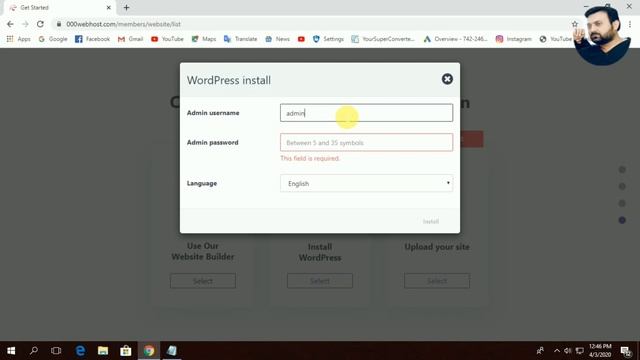Open the Action Center notifications
The width and height of the screenshot is (640, 360).
[x=626, y=351]
